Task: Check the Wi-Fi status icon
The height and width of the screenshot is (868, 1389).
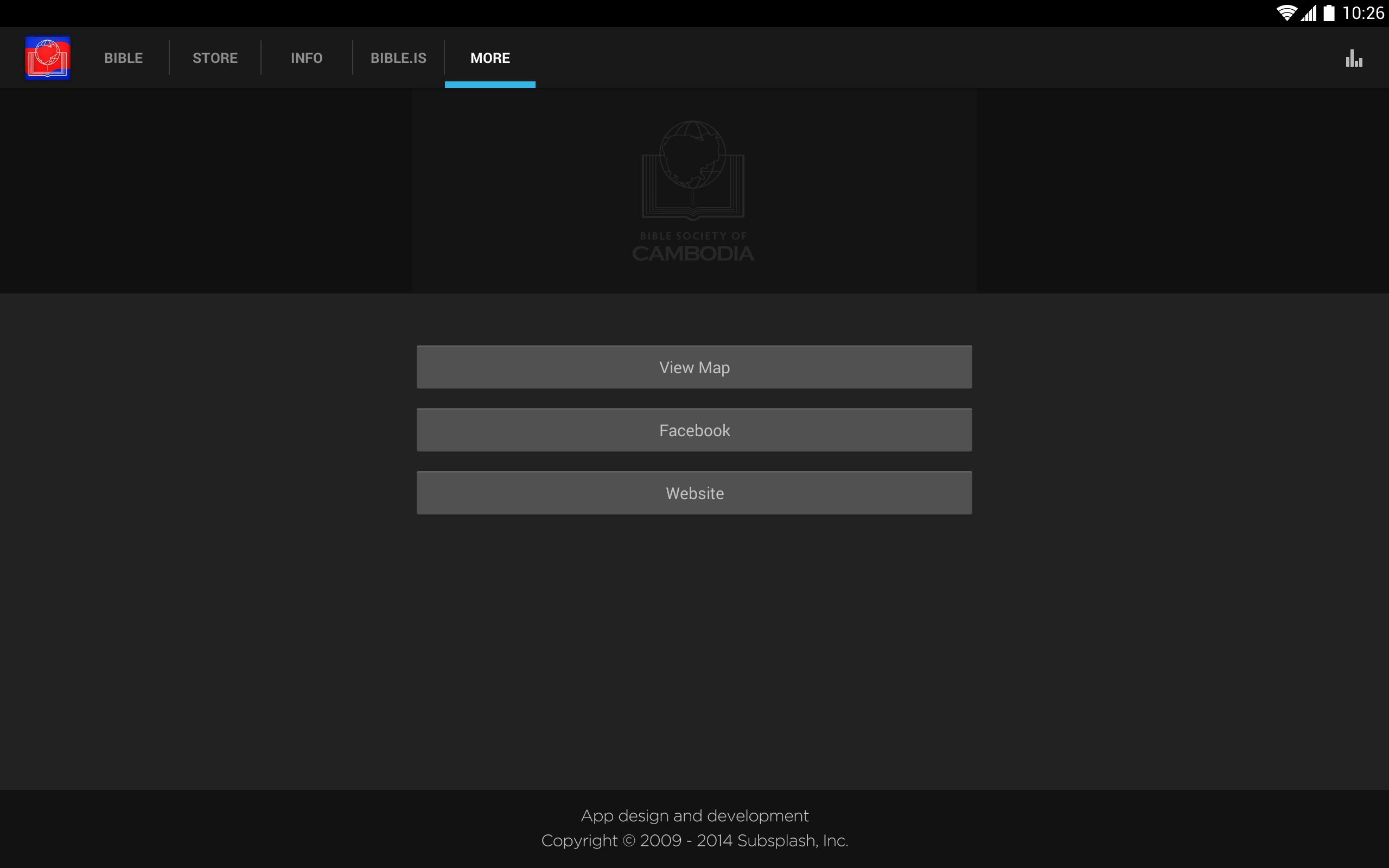Action: [1286, 13]
